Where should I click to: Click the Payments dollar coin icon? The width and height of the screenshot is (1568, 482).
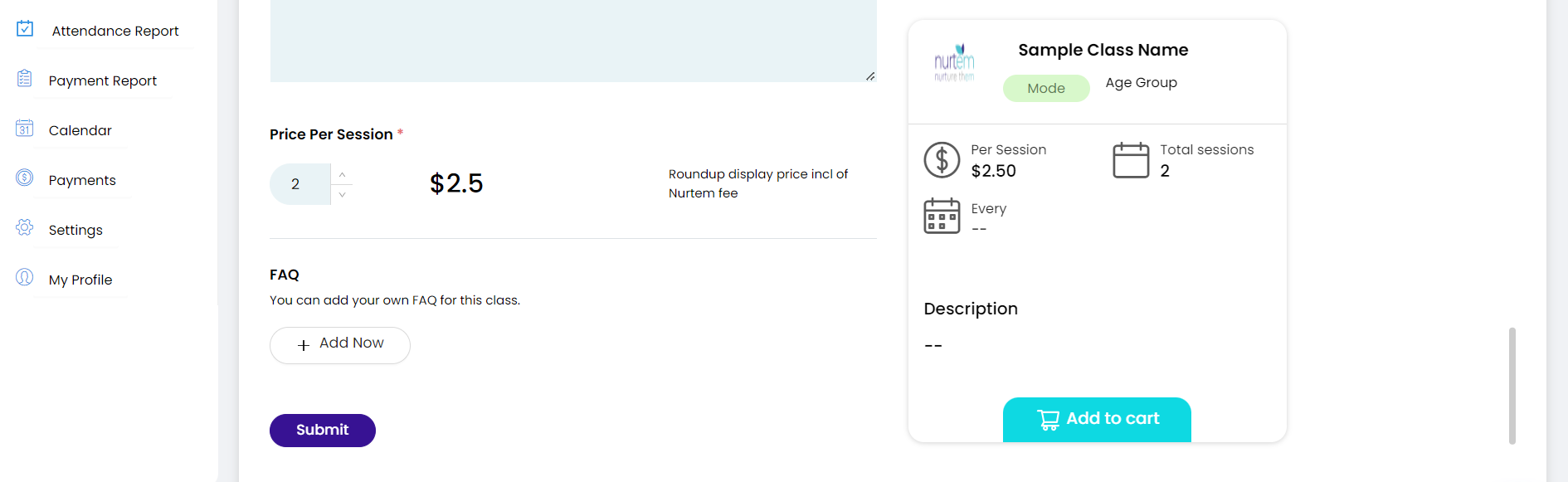(25, 178)
